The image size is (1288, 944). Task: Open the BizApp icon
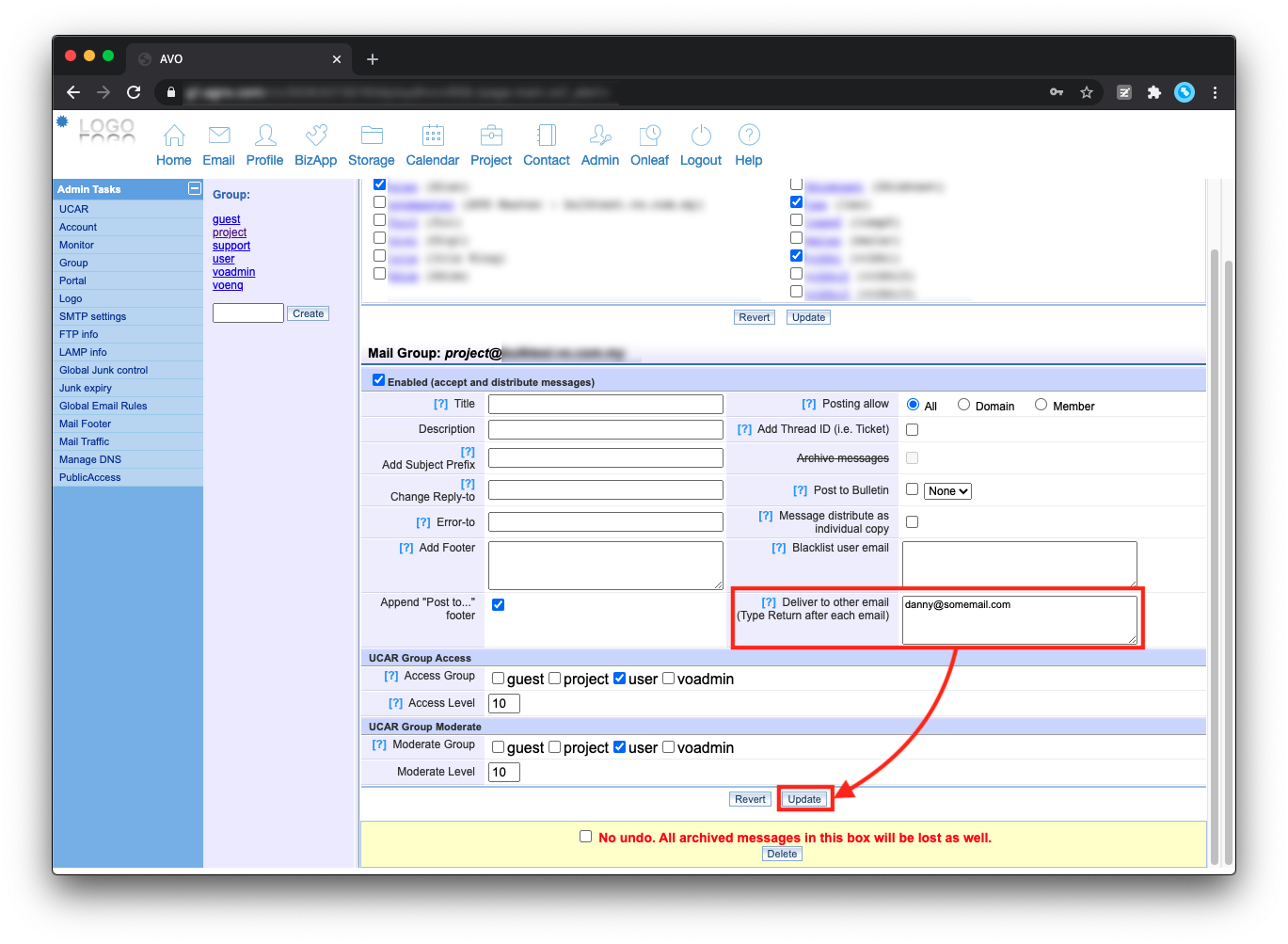point(316,136)
